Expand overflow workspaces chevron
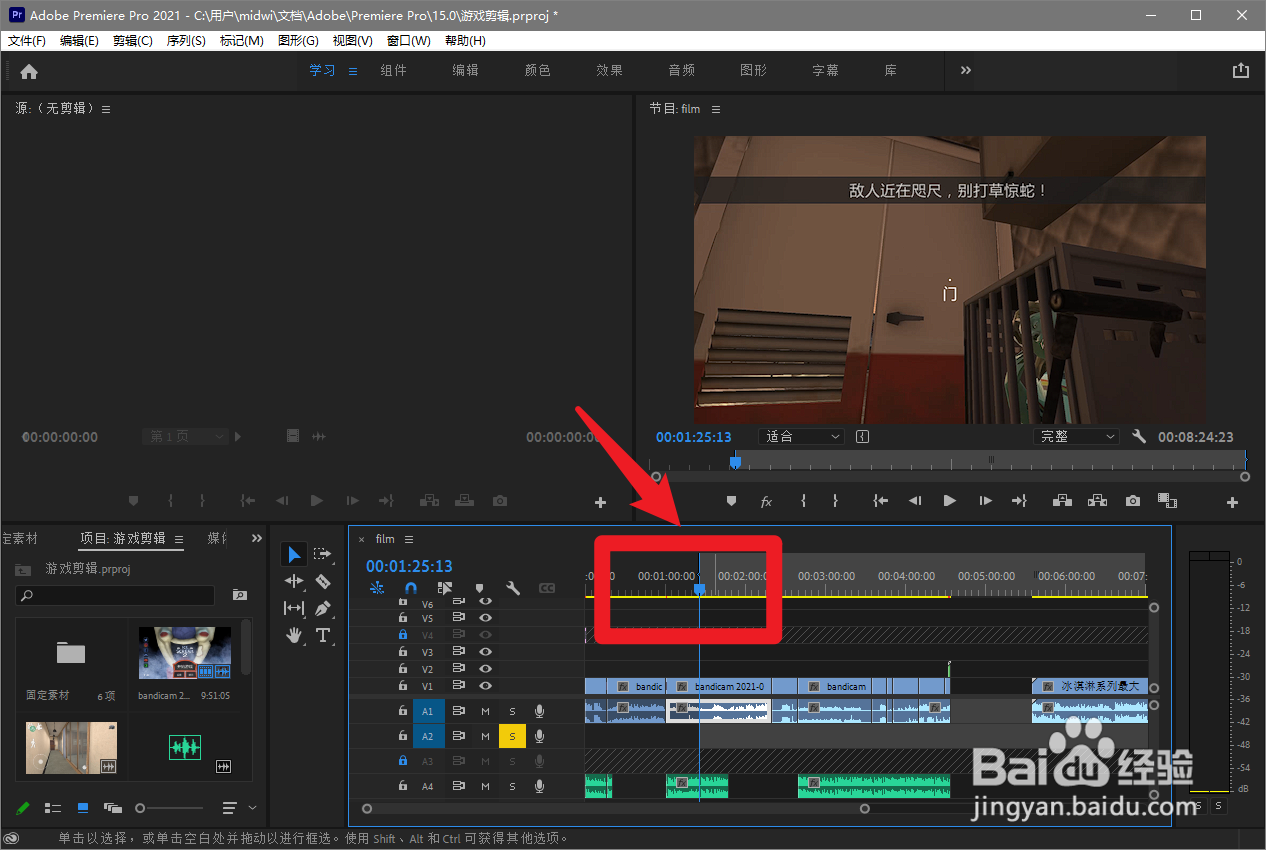1266x850 pixels. (966, 70)
